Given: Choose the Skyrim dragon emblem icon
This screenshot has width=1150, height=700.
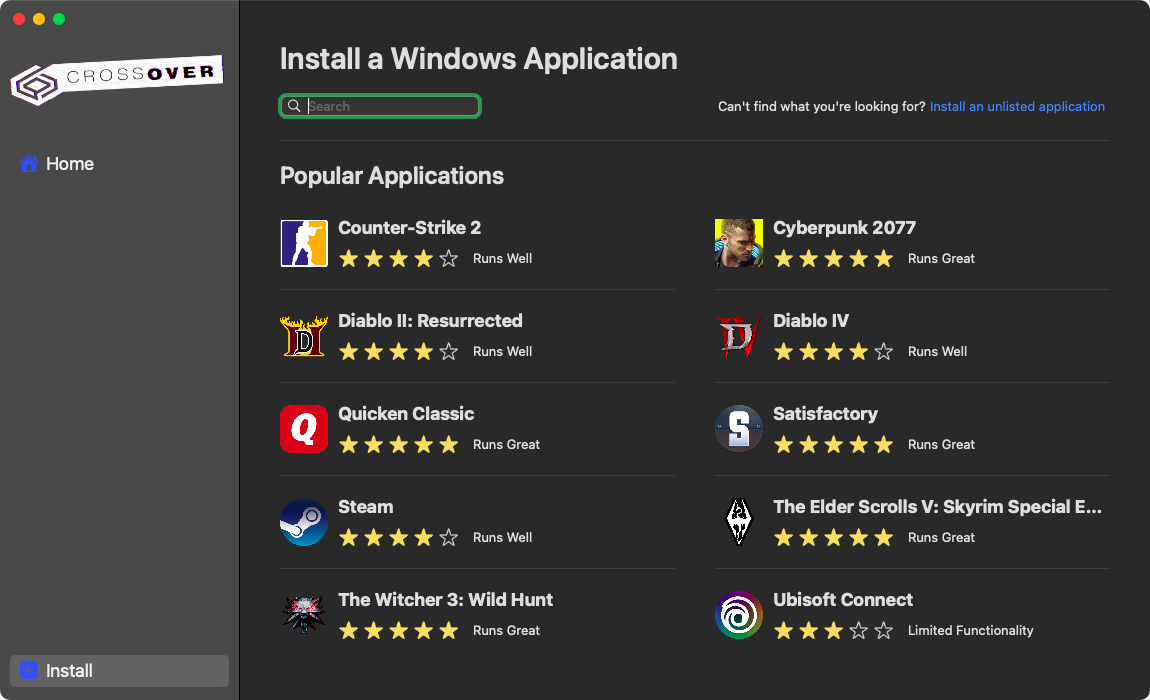Looking at the screenshot, I should point(739,522).
